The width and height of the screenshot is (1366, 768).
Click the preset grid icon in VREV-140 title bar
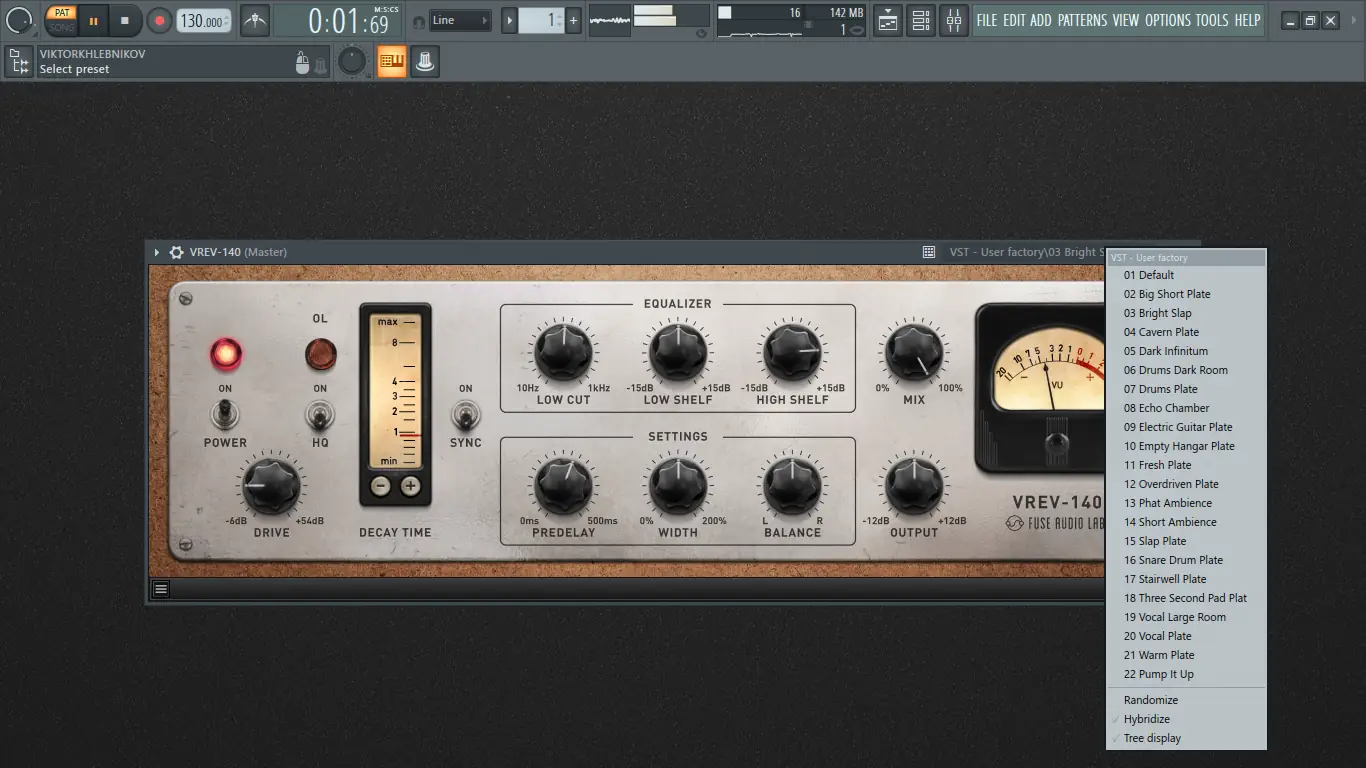929,252
